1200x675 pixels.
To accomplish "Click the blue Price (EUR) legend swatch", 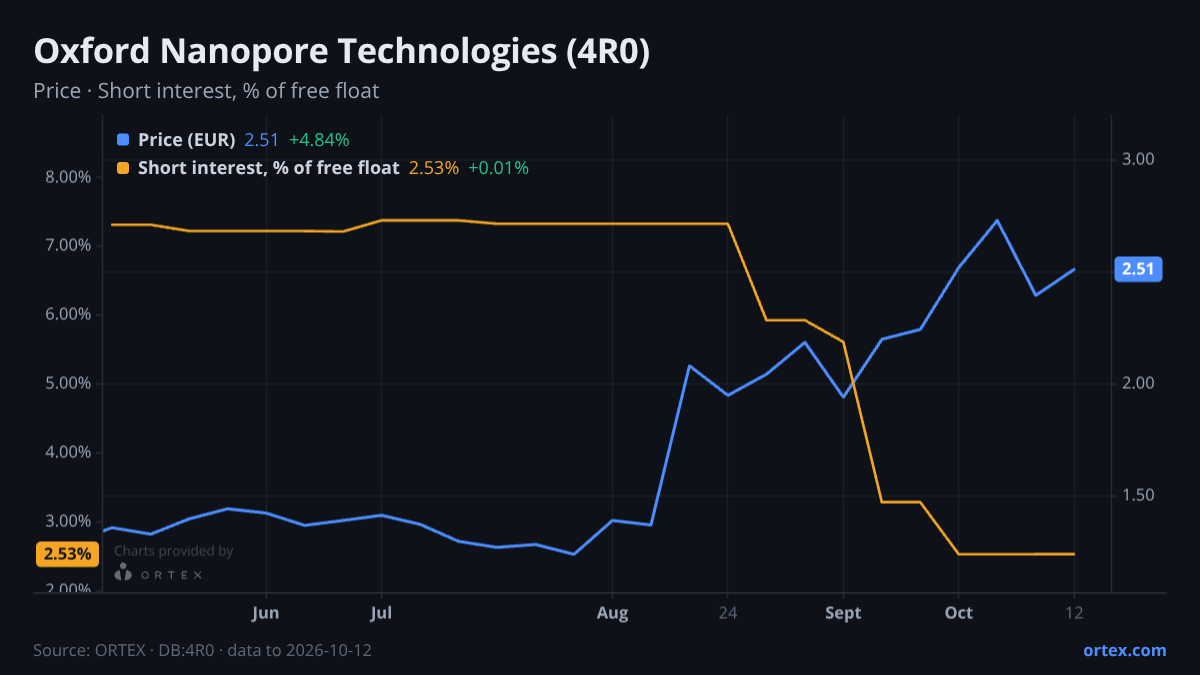I will (x=123, y=140).
